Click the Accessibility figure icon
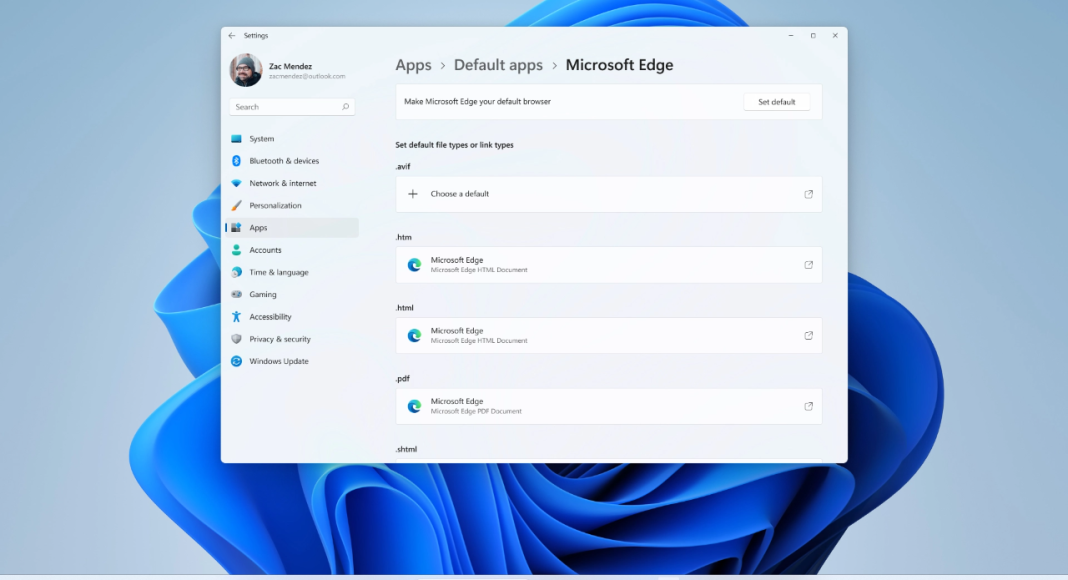The image size is (1068, 580). tap(236, 317)
